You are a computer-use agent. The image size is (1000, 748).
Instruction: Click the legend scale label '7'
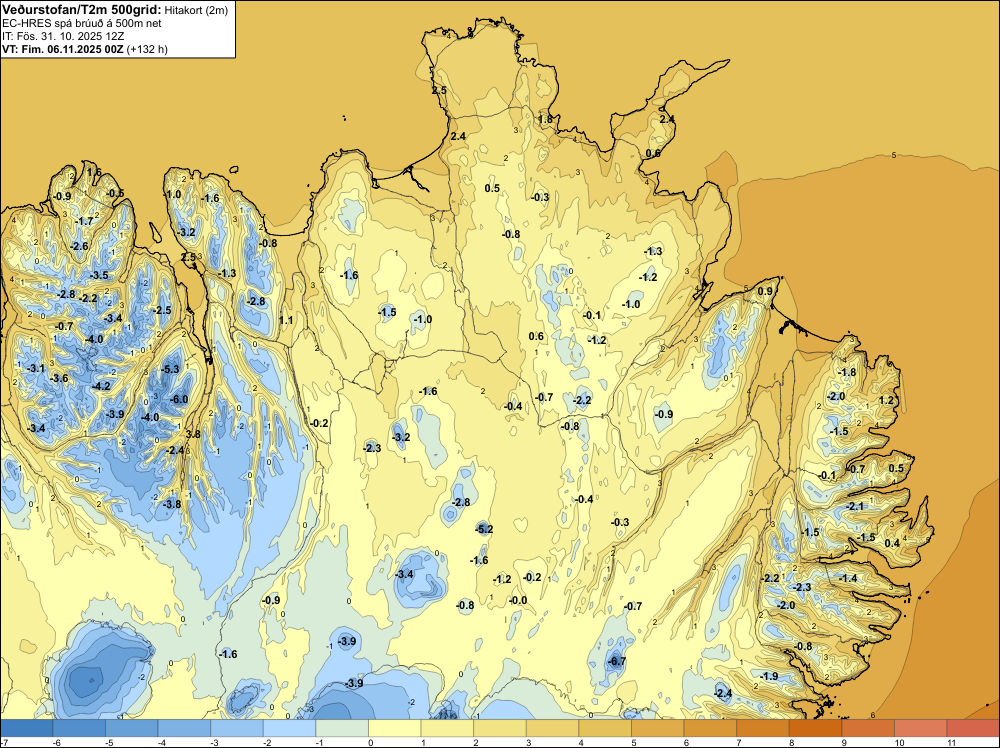coord(739,743)
